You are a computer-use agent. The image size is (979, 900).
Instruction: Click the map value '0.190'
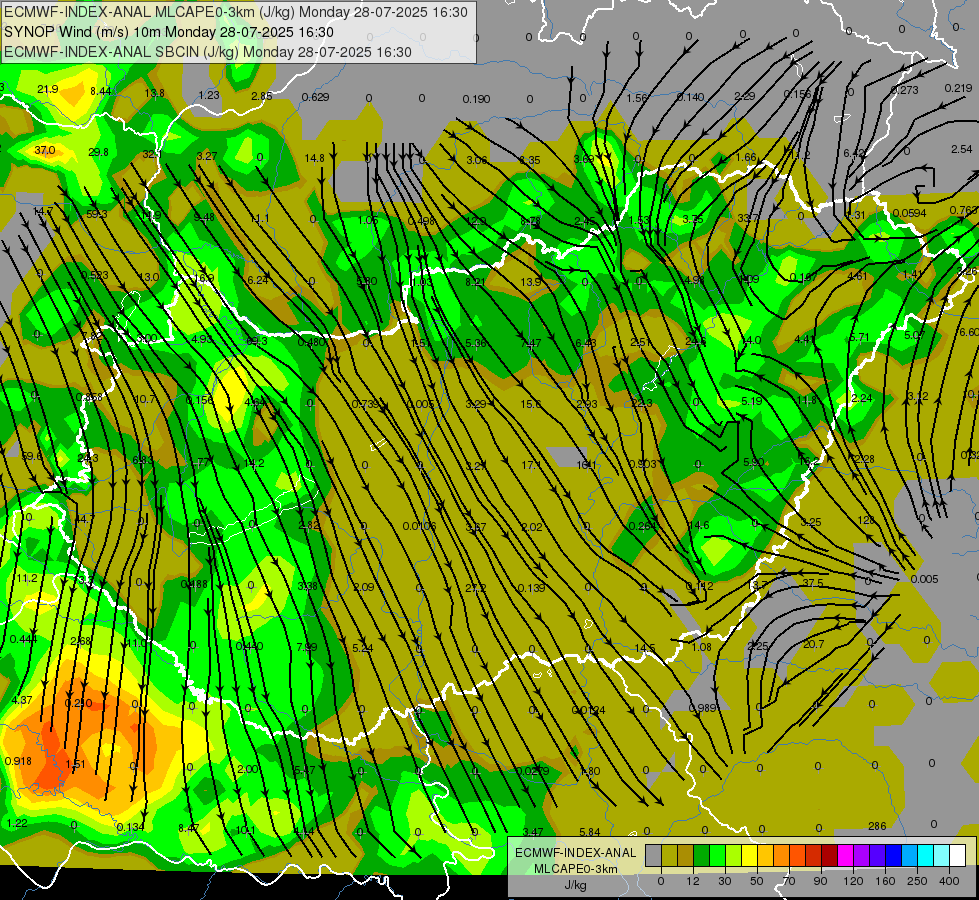click(476, 99)
